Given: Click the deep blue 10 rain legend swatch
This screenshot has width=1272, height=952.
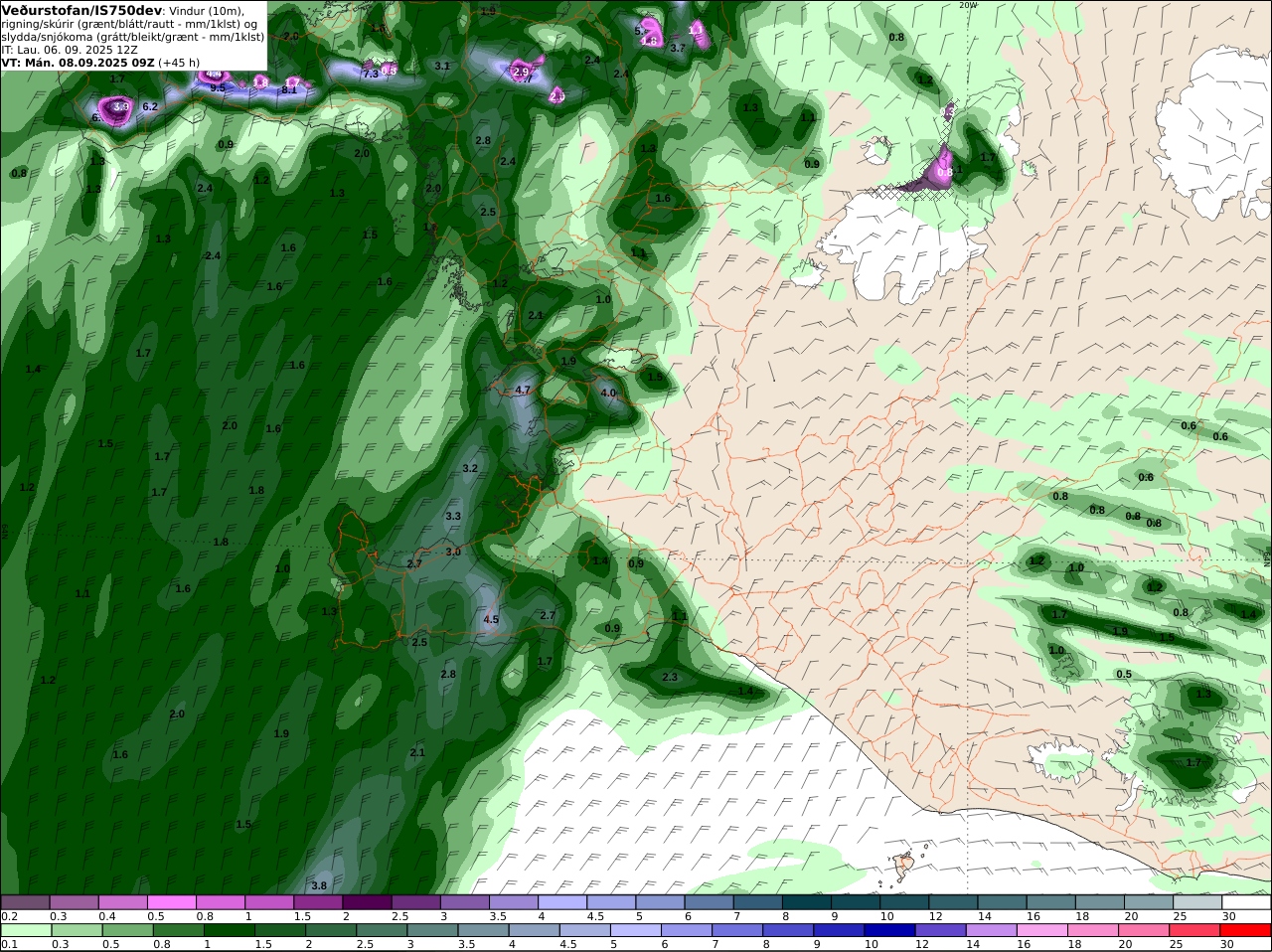Looking at the screenshot, I should (x=888, y=931).
